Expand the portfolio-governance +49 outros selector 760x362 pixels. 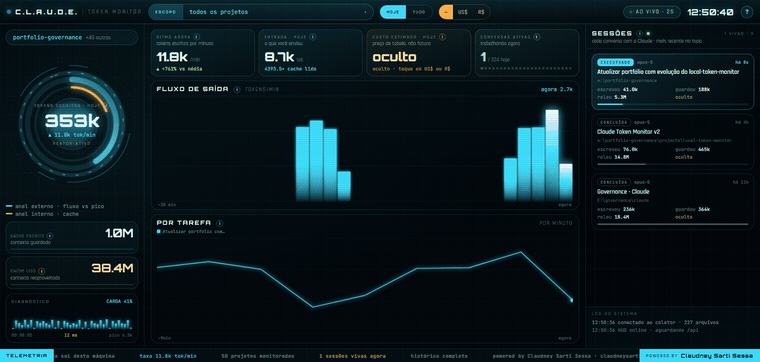pyautogui.click(x=72, y=37)
